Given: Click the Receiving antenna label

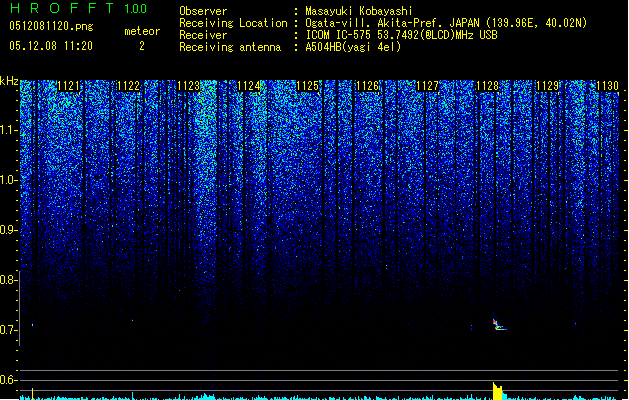Looking at the screenshot, I should pos(230,47).
